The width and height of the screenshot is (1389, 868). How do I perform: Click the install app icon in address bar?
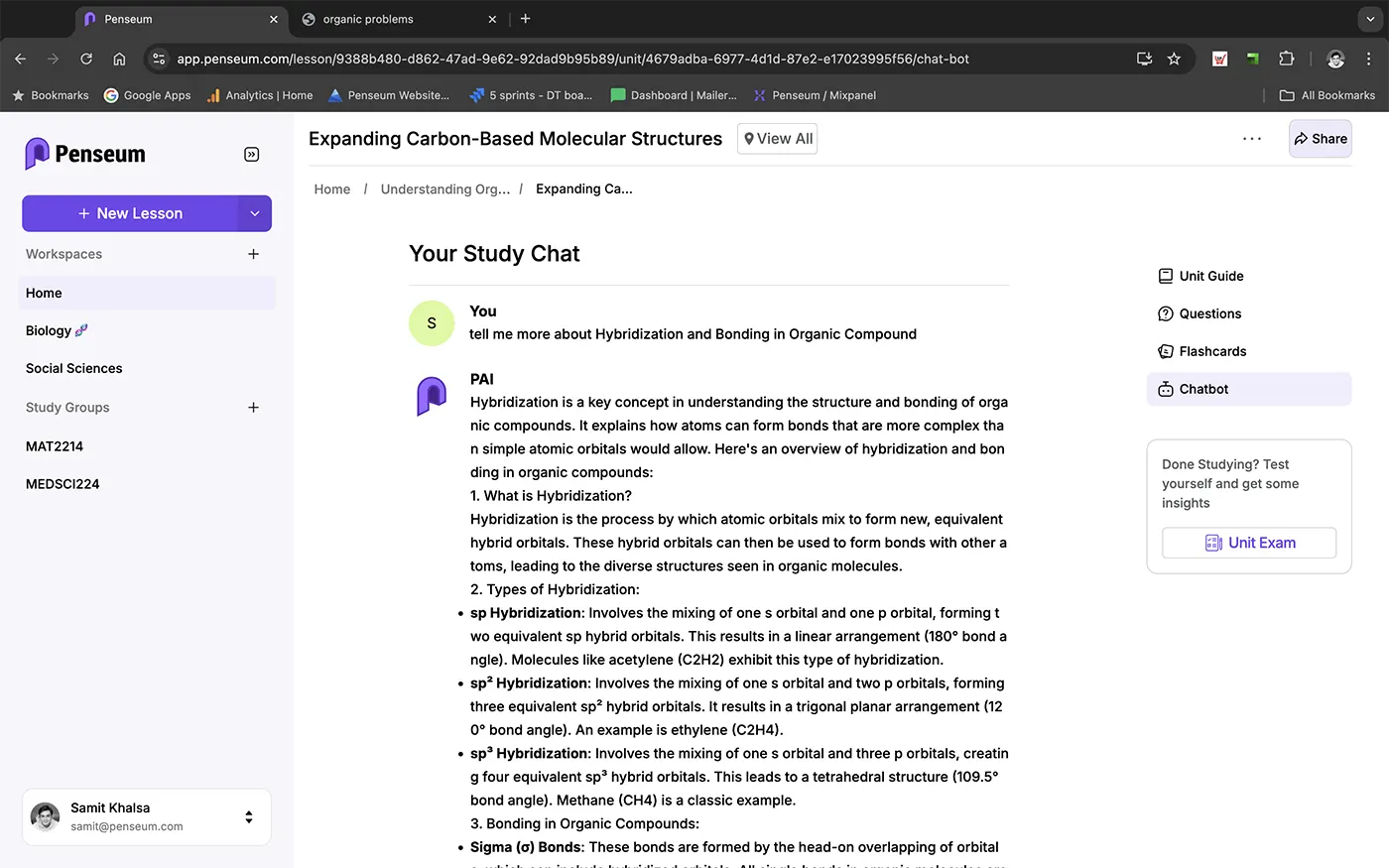point(1144,59)
